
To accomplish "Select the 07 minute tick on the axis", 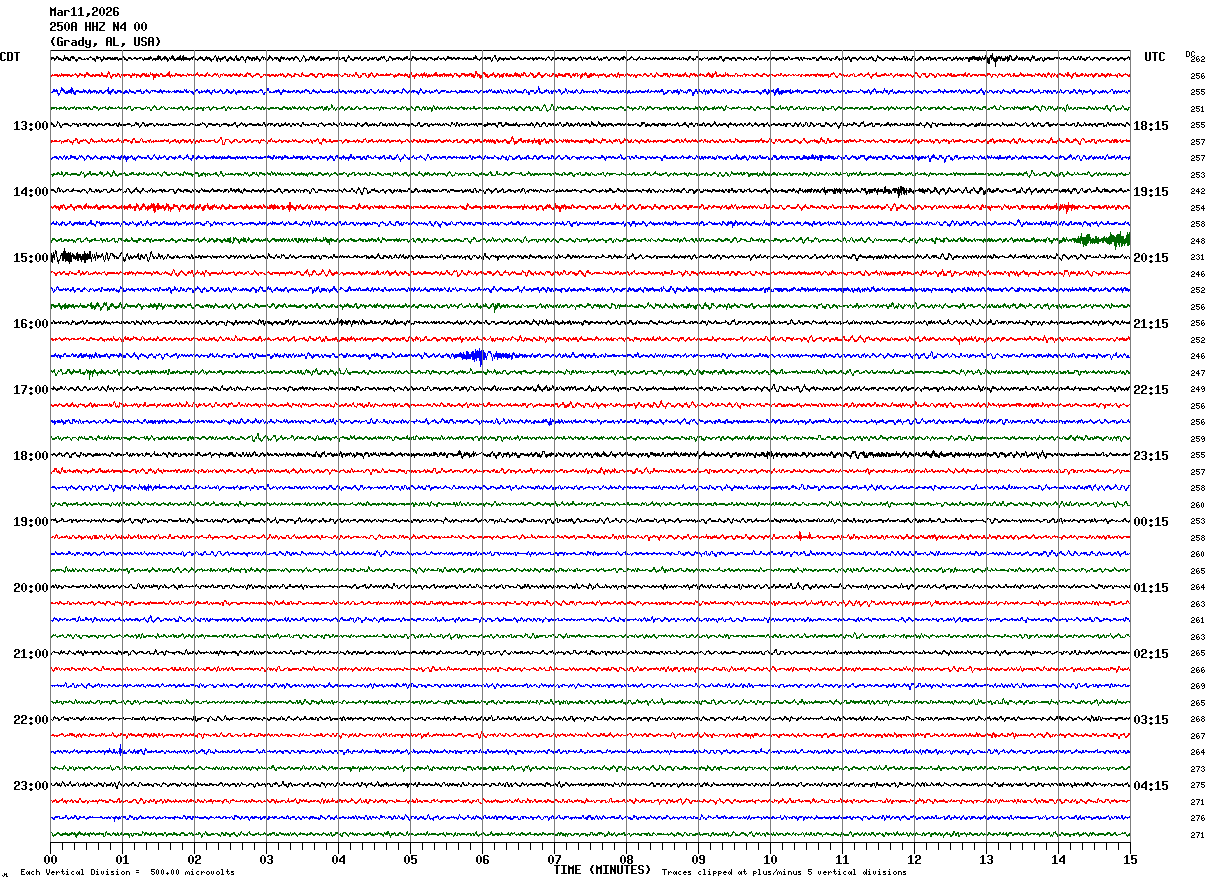I will coord(554,859).
